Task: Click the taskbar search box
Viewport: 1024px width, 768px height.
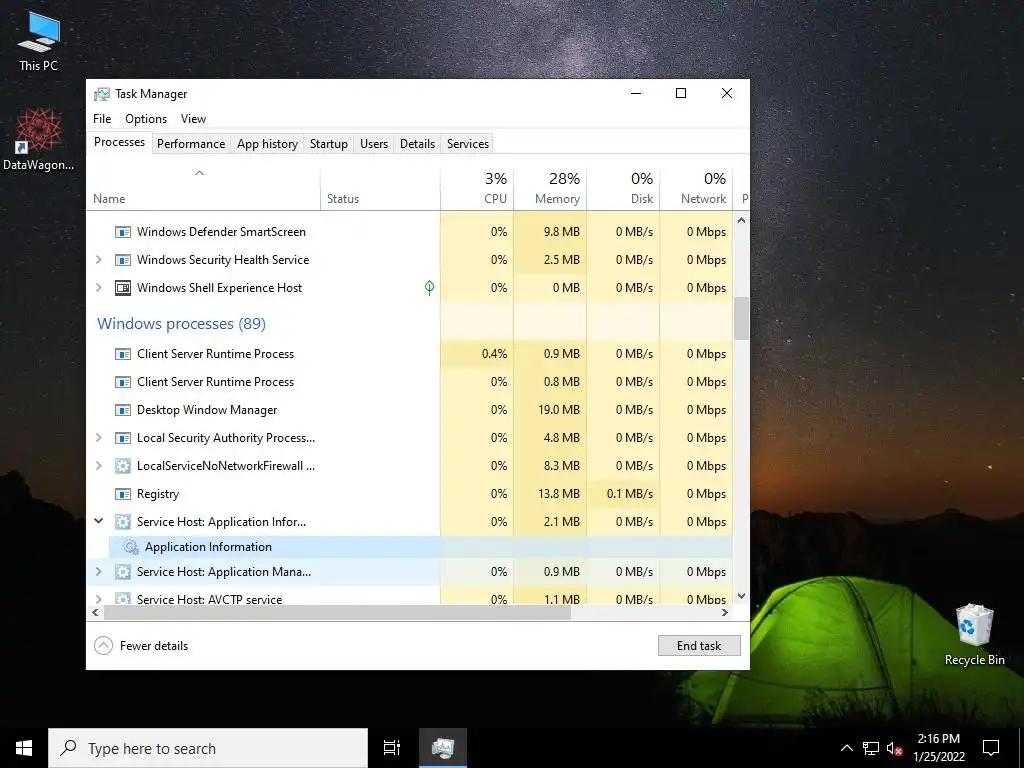Action: [208, 748]
